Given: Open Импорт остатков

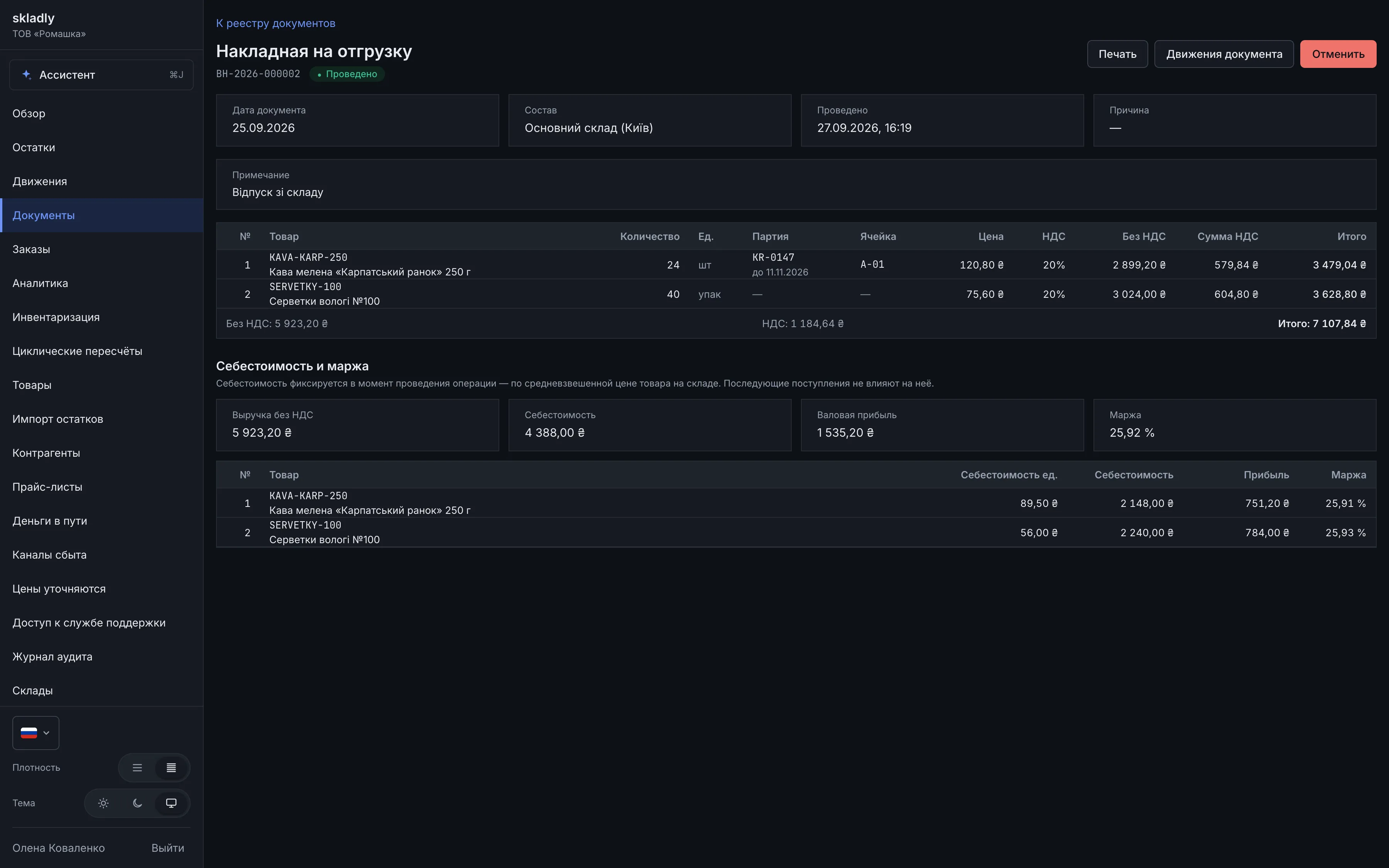Looking at the screenshot, I should point(101,419).
